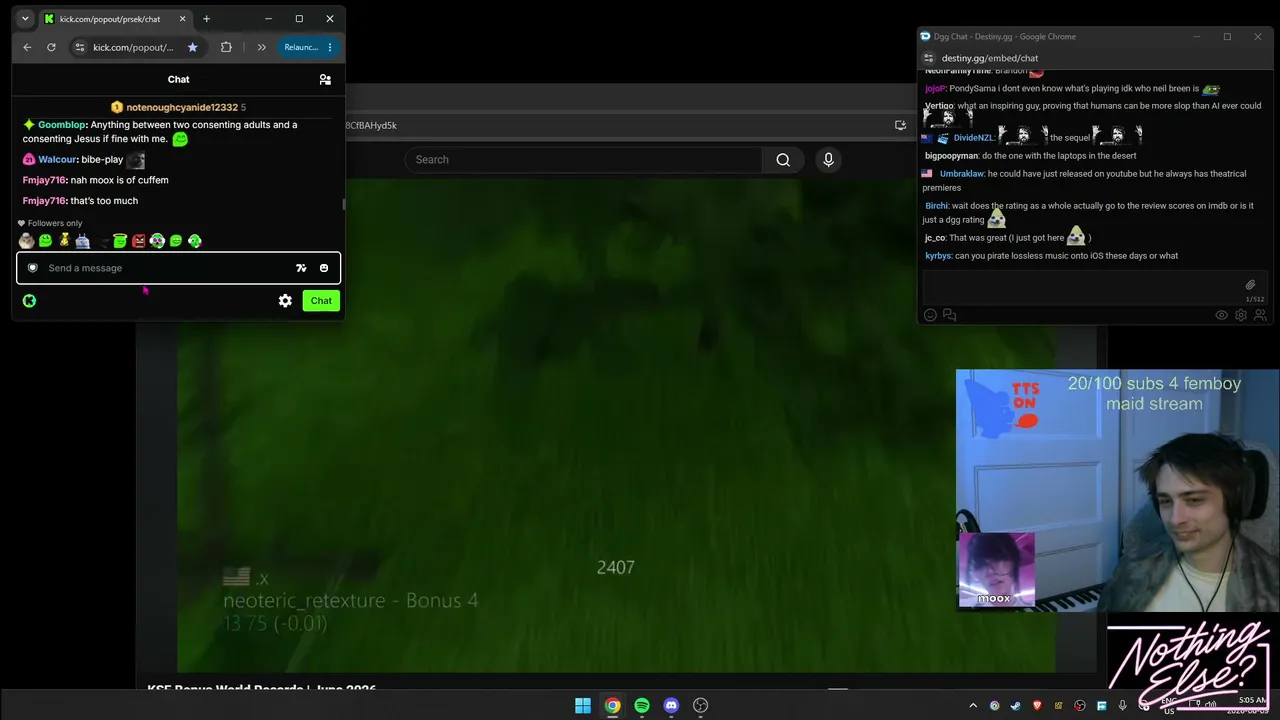Open the Chrome tab search dropdown
The width and height of the screenshot is (1280, 720).
[x=25, y=19]
